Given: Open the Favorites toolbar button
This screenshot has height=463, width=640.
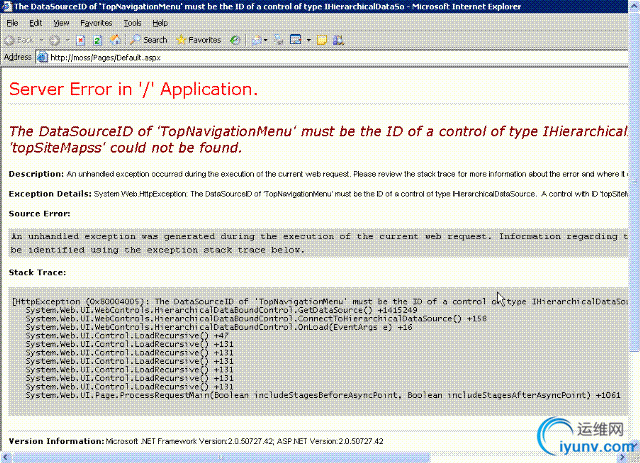Looking at the screenshot, I should (x=198, y=40).
